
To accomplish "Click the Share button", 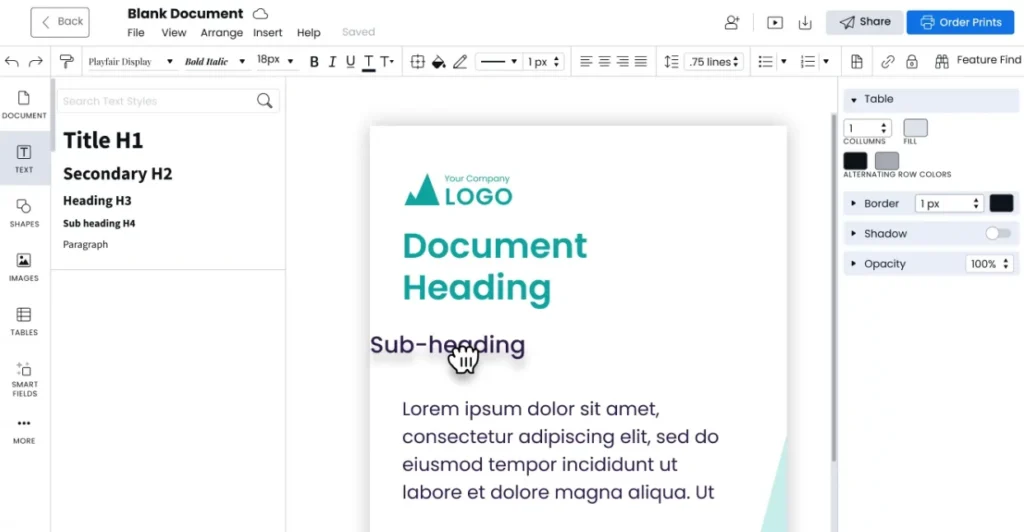I will tap(865, 22).
